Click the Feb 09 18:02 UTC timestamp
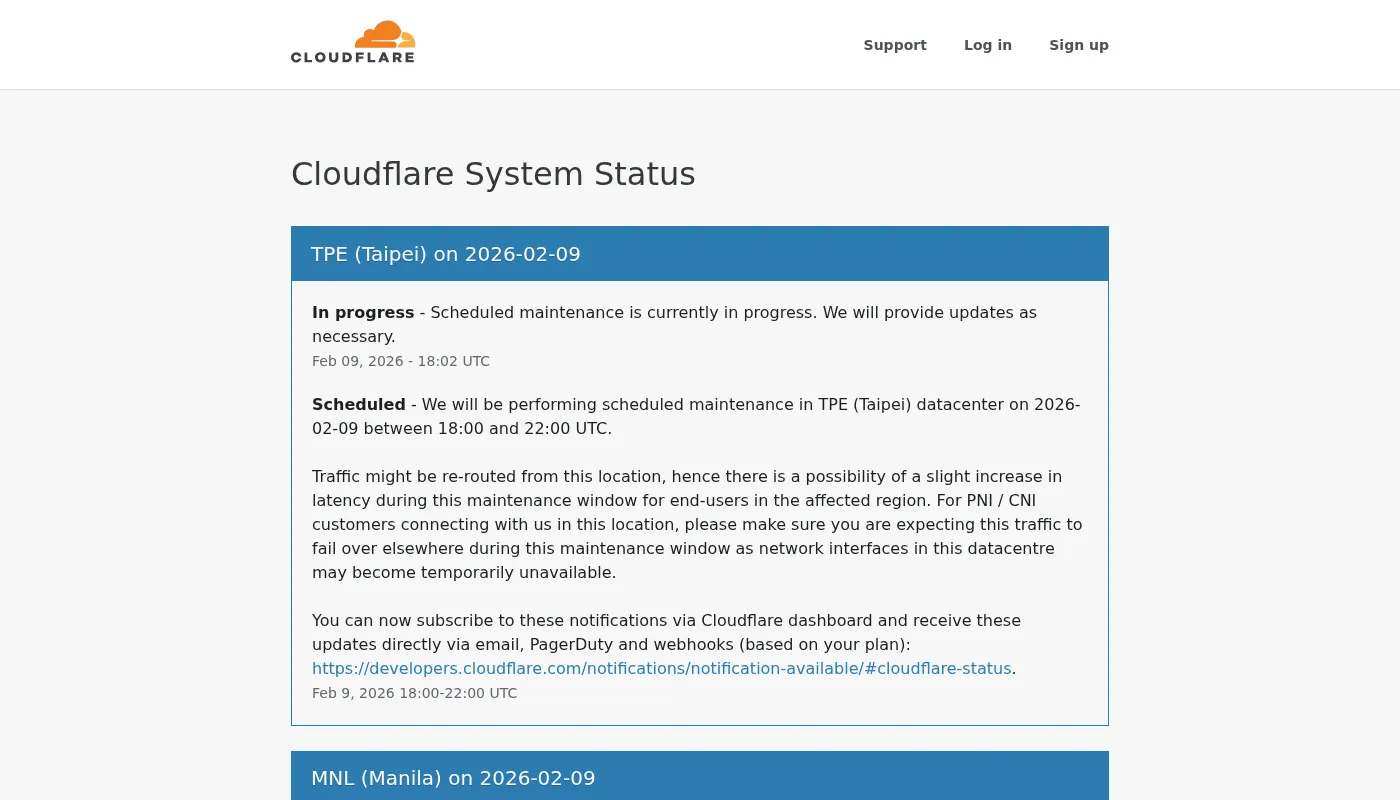 coord(401,361)
